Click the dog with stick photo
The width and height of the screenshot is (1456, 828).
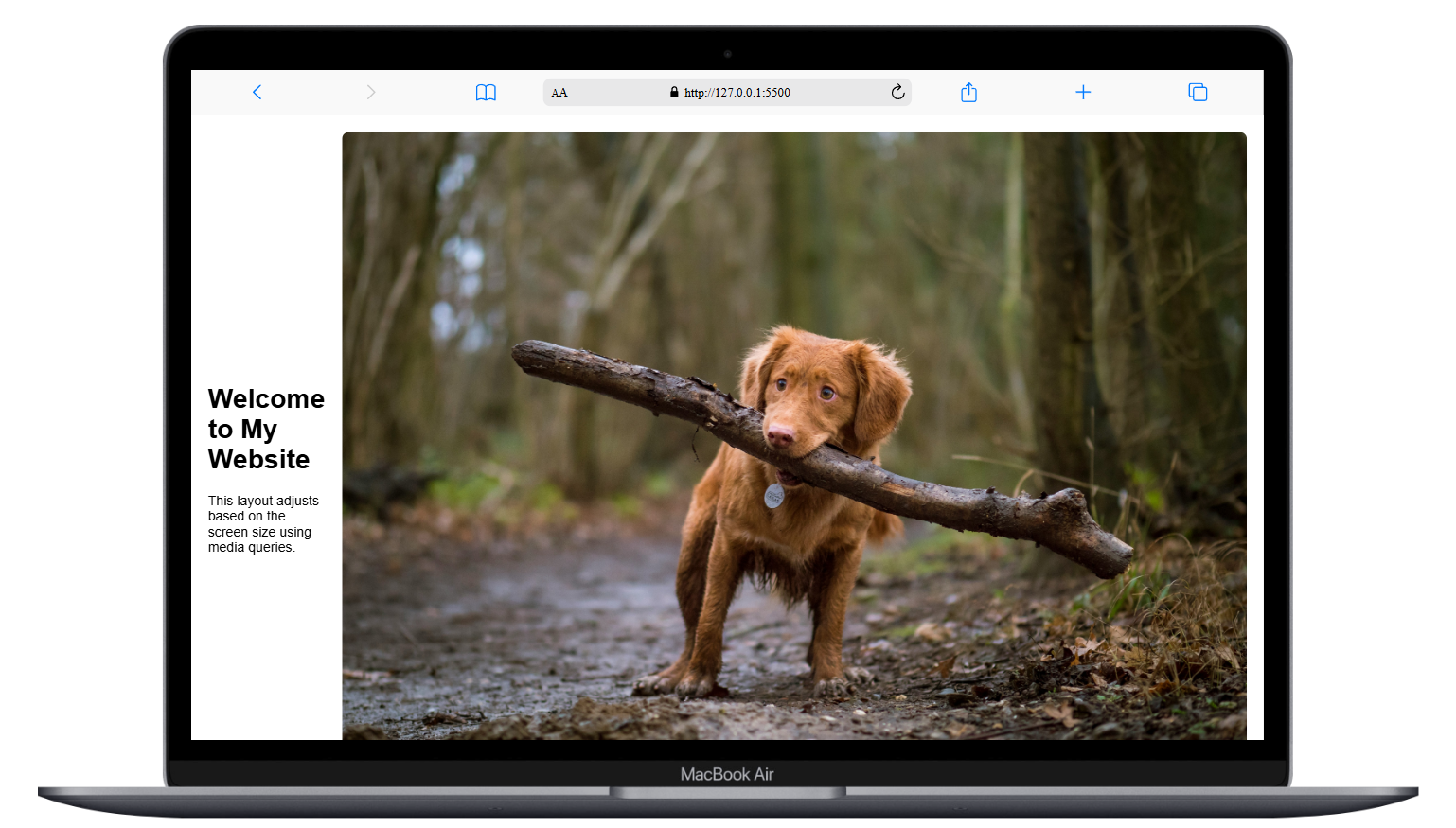point(794,436)
